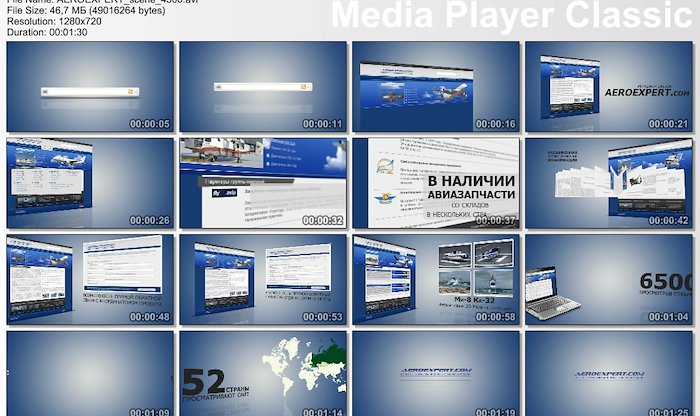Screen dimensions: 700x416
Task: Open the 'В НАЛИЧИИ АВИАЗАПЧАСТИ' frame at 00:00:37
Action: [x=436, y=183]
